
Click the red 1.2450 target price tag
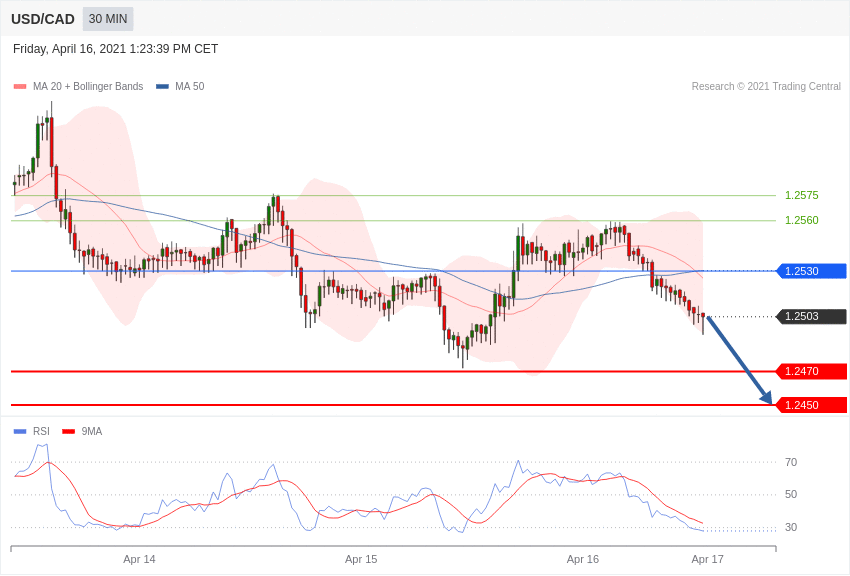811,405
